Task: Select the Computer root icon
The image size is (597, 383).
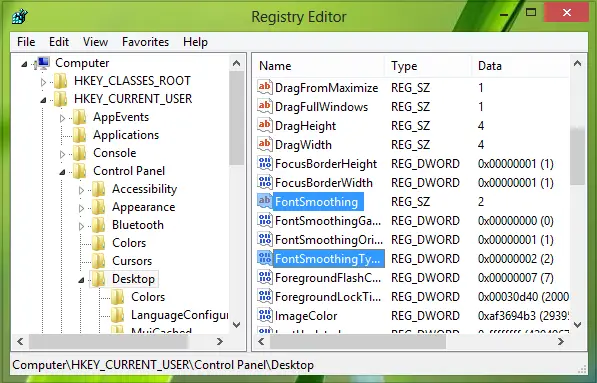Action: (42, 63)
